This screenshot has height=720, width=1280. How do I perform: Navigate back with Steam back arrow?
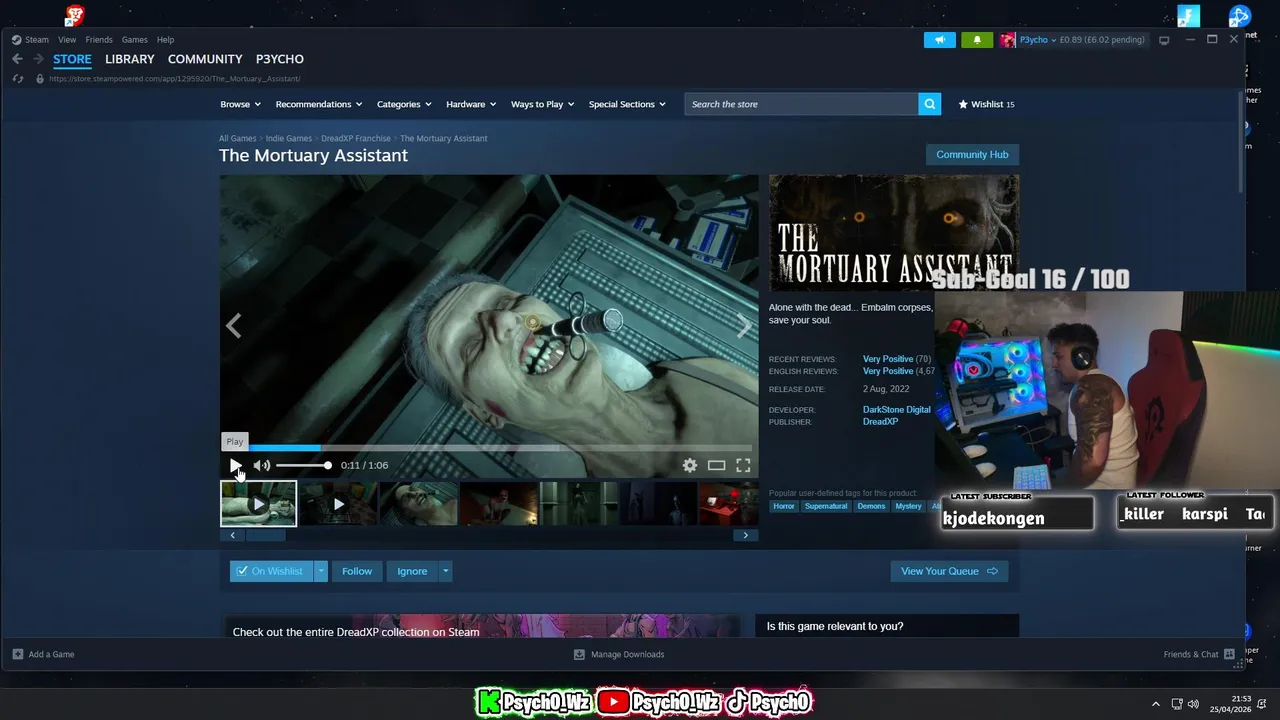[17, 59]
